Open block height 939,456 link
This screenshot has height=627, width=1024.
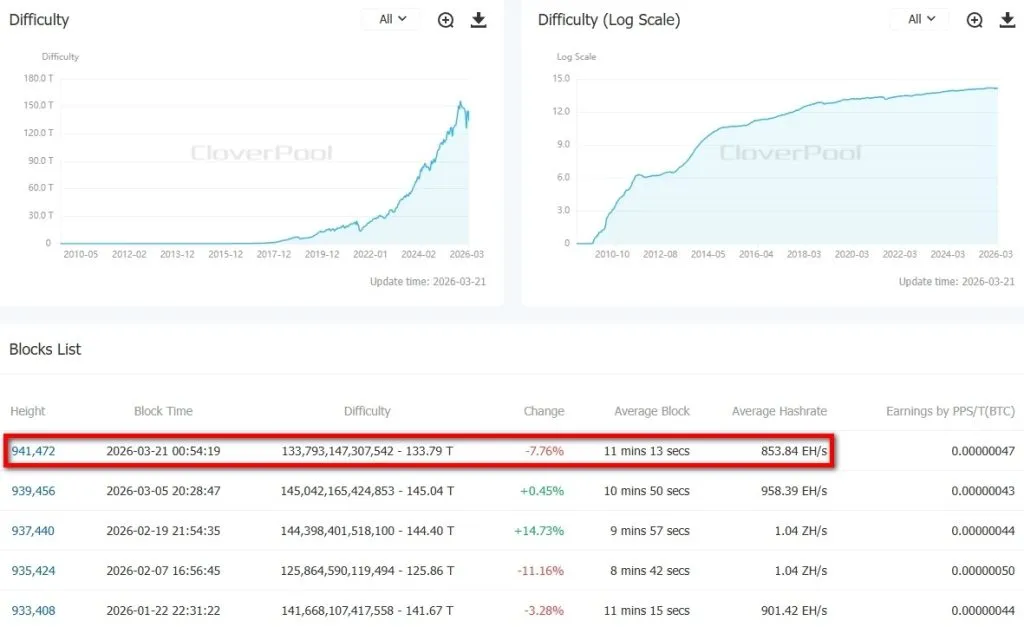pyautogui.click(x=33, y=491)
